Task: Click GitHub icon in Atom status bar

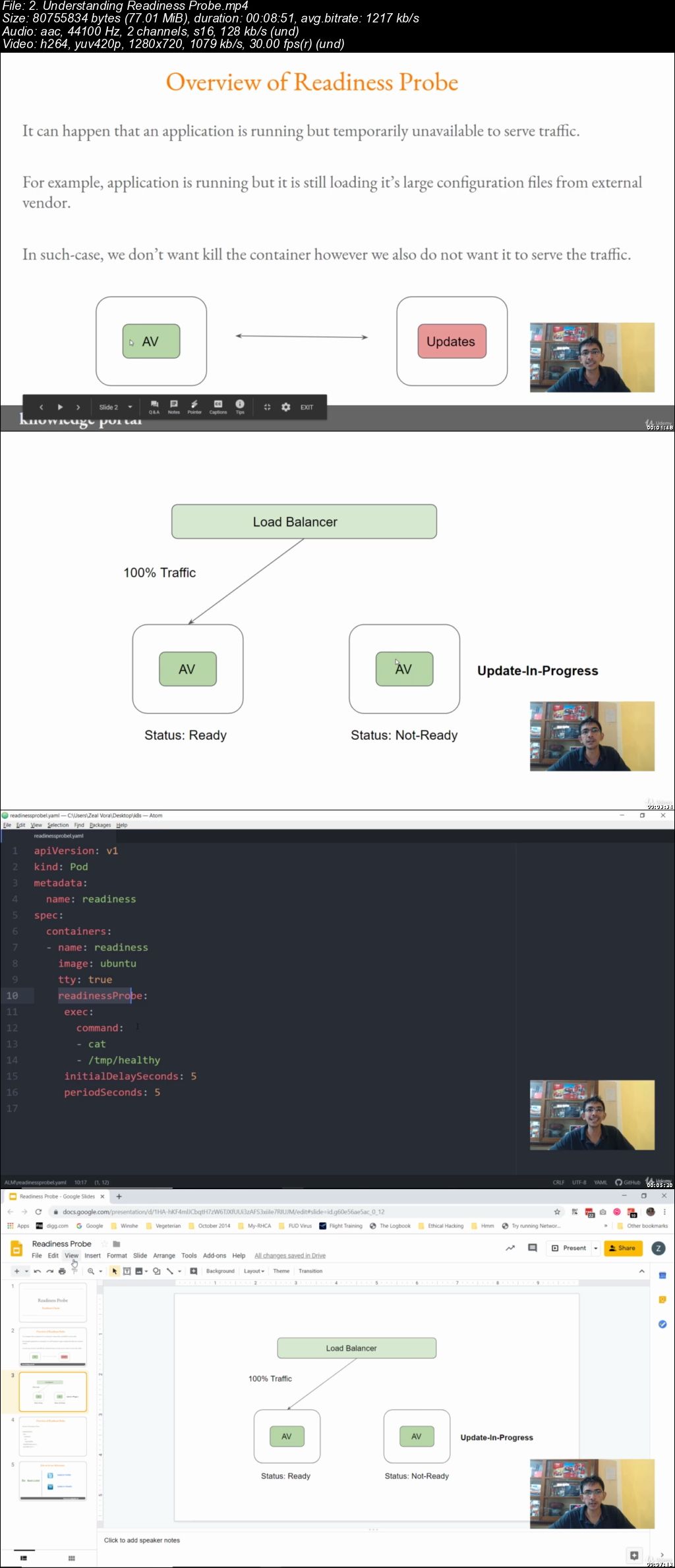Action: pos(628,1183)
